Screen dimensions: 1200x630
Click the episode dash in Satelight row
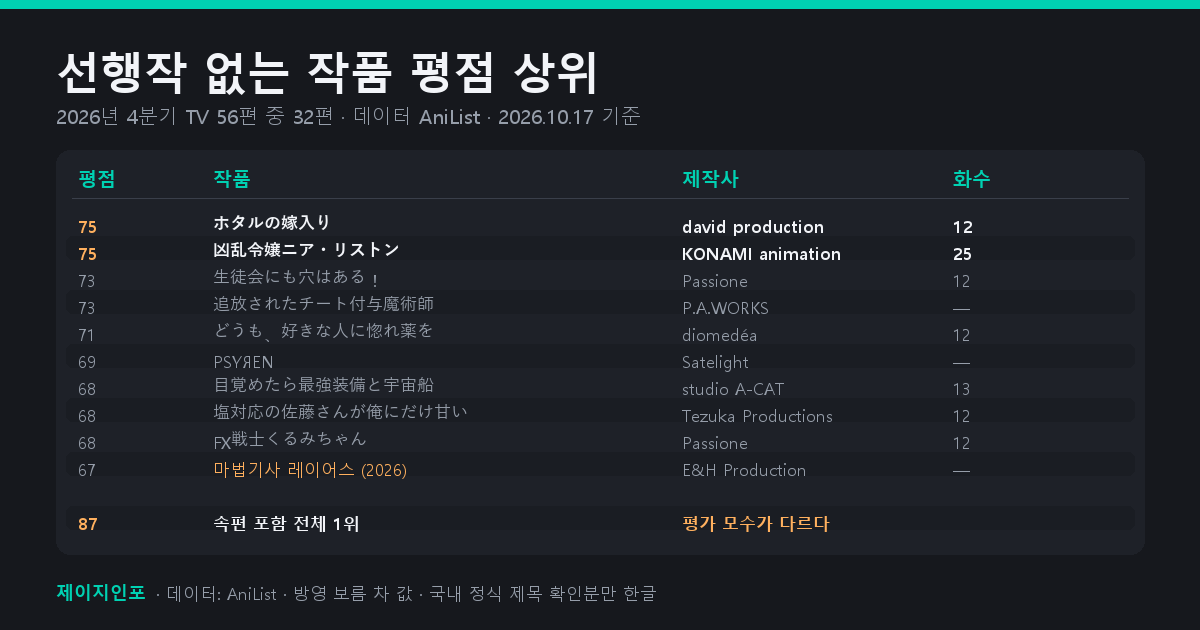coord(962,362)
